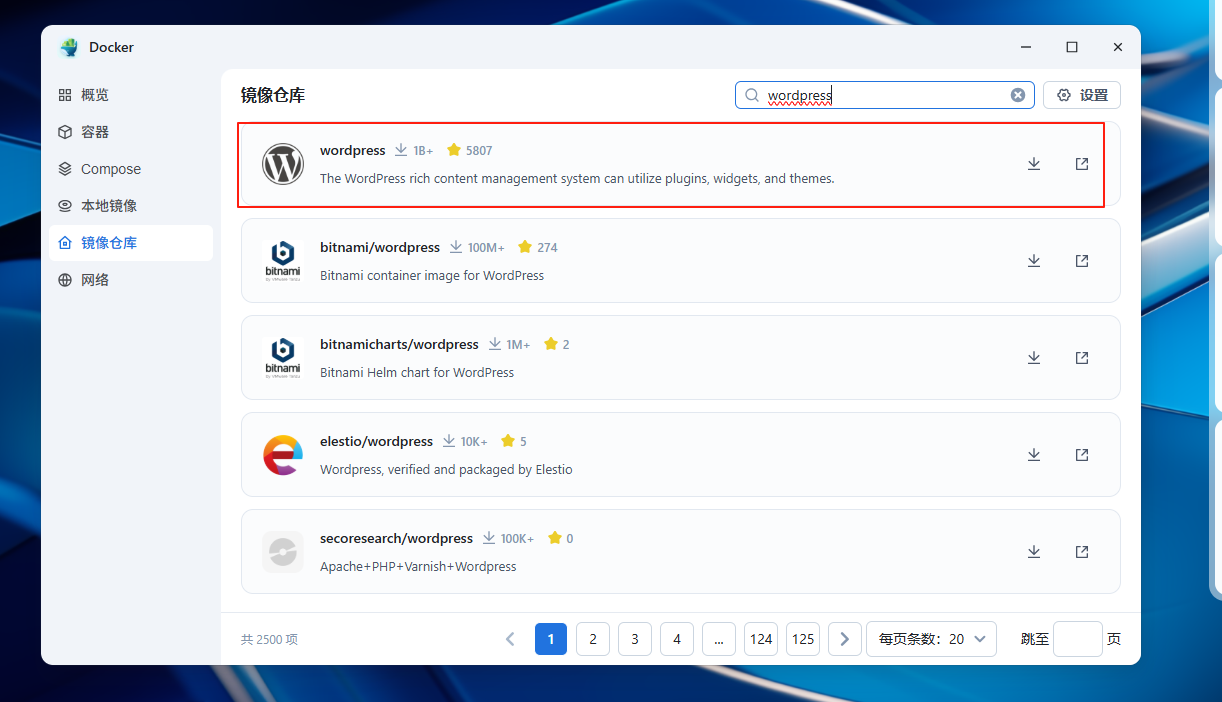
Task: Go to previous page arrow
Action: (510, 639)
